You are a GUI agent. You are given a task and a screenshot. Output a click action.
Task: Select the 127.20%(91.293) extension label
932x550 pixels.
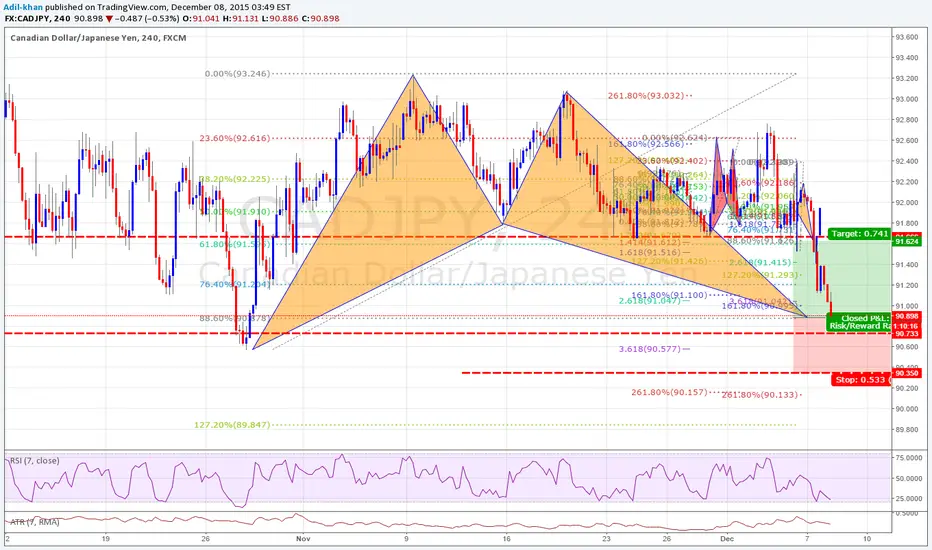tap(760, 275)
